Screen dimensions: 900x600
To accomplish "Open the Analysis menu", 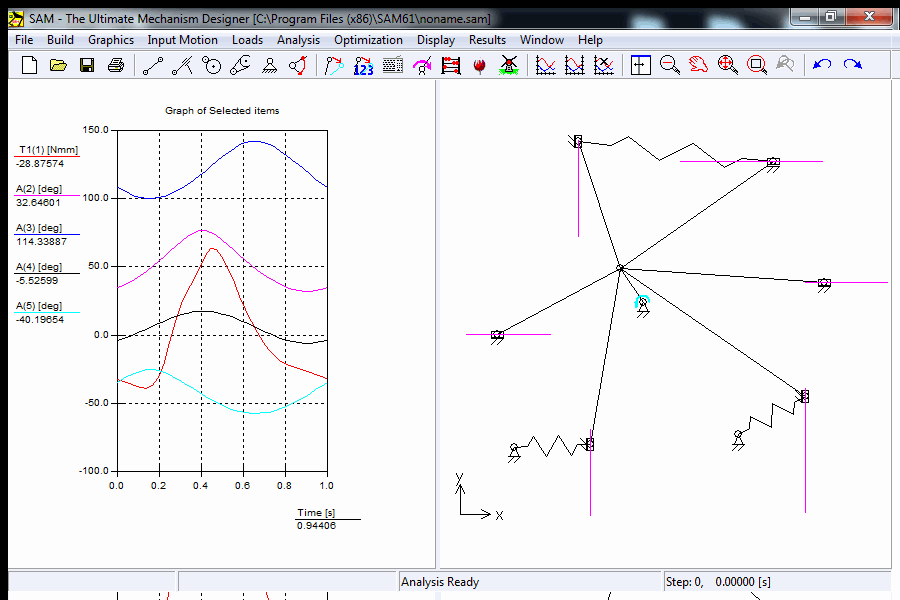I will pyautogui.click(x=298, y=40).
